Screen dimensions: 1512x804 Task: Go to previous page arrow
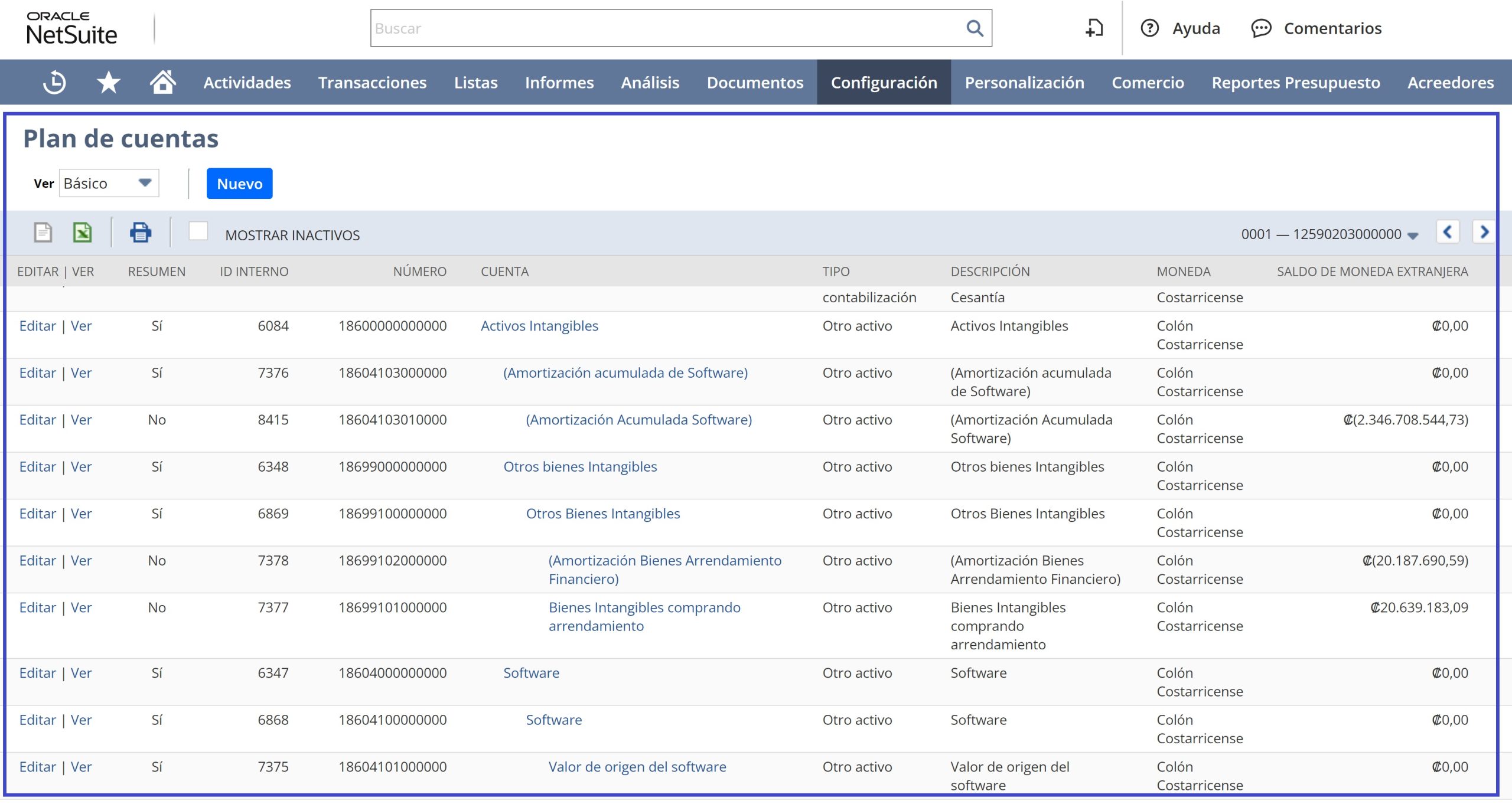coord(1448,232)
